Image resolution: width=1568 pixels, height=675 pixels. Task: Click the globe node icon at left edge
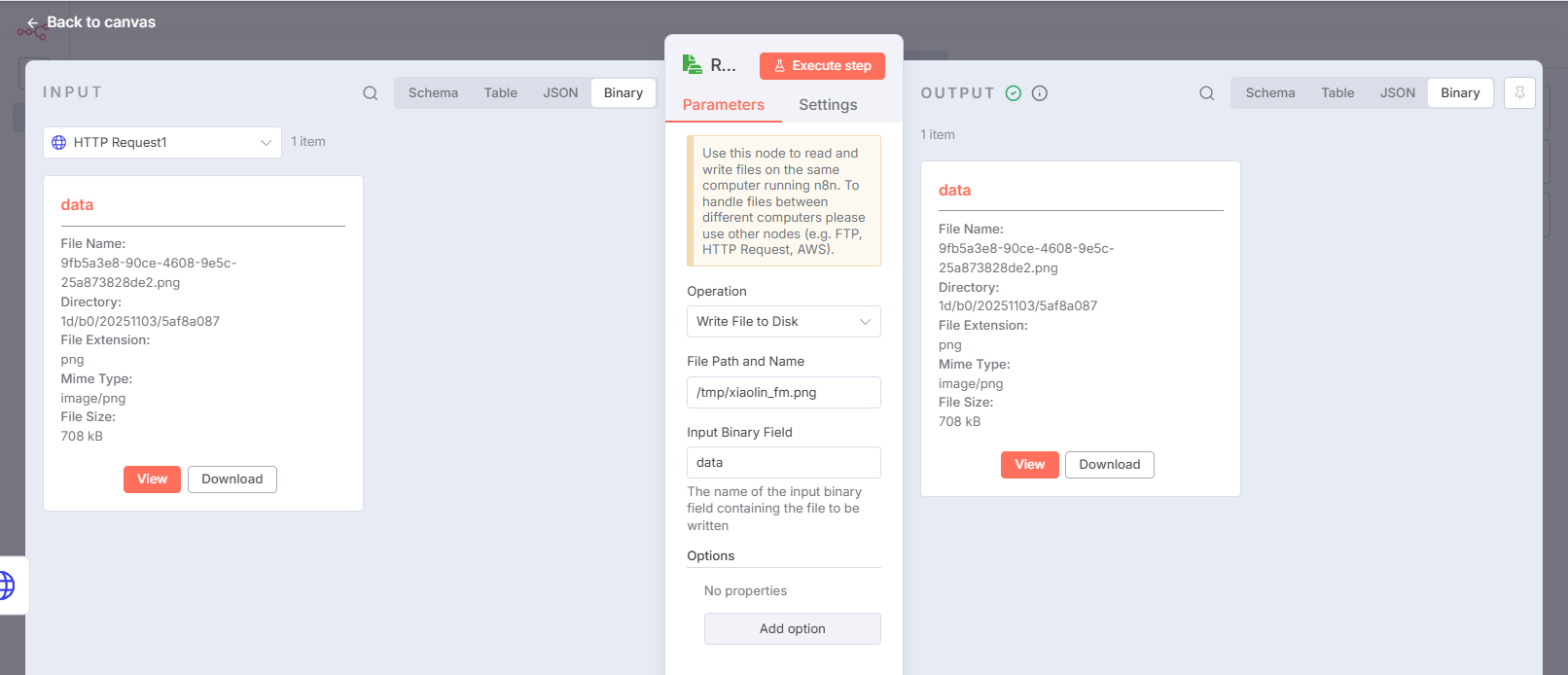click(6, 586)
